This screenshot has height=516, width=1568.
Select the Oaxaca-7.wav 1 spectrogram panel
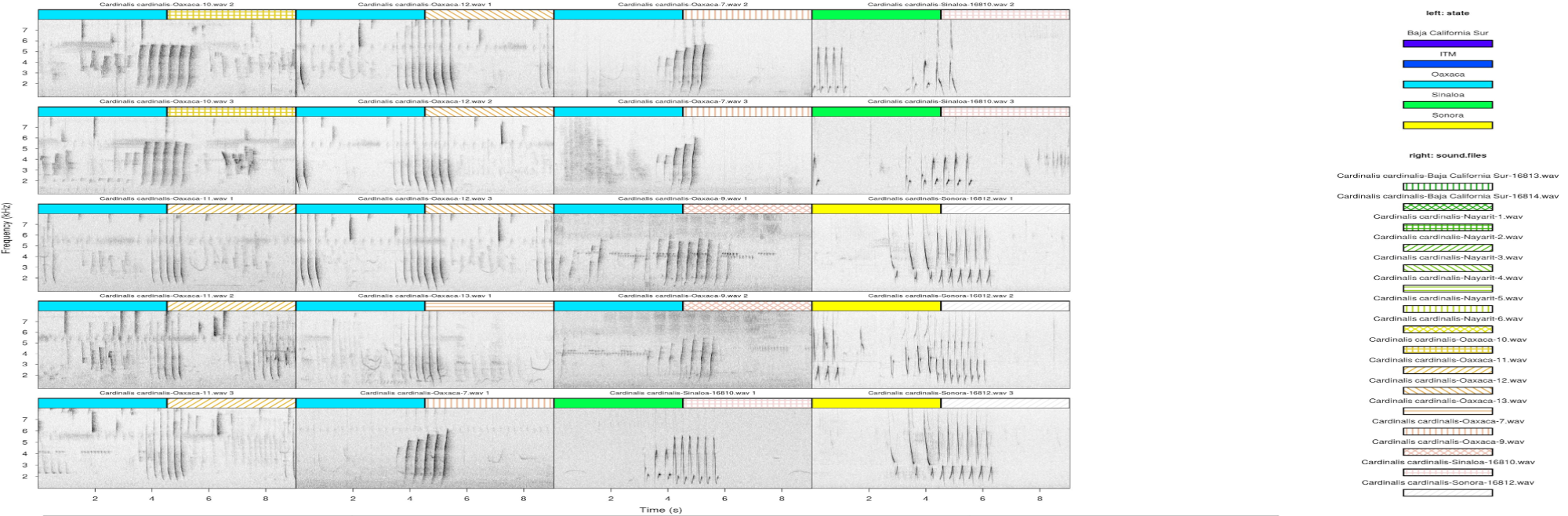click(x=424, y=447)
